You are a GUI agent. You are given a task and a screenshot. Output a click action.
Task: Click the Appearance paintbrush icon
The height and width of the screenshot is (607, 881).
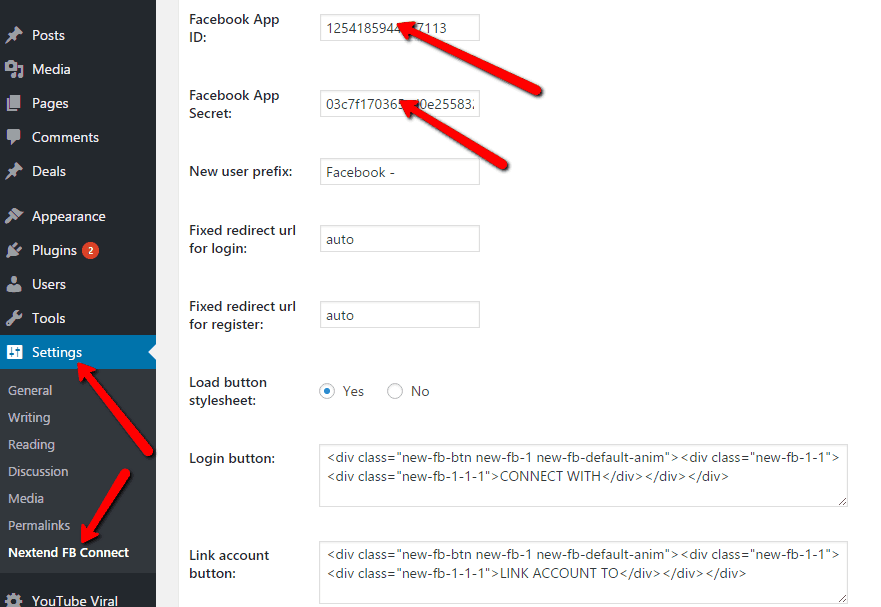point(14,216)
